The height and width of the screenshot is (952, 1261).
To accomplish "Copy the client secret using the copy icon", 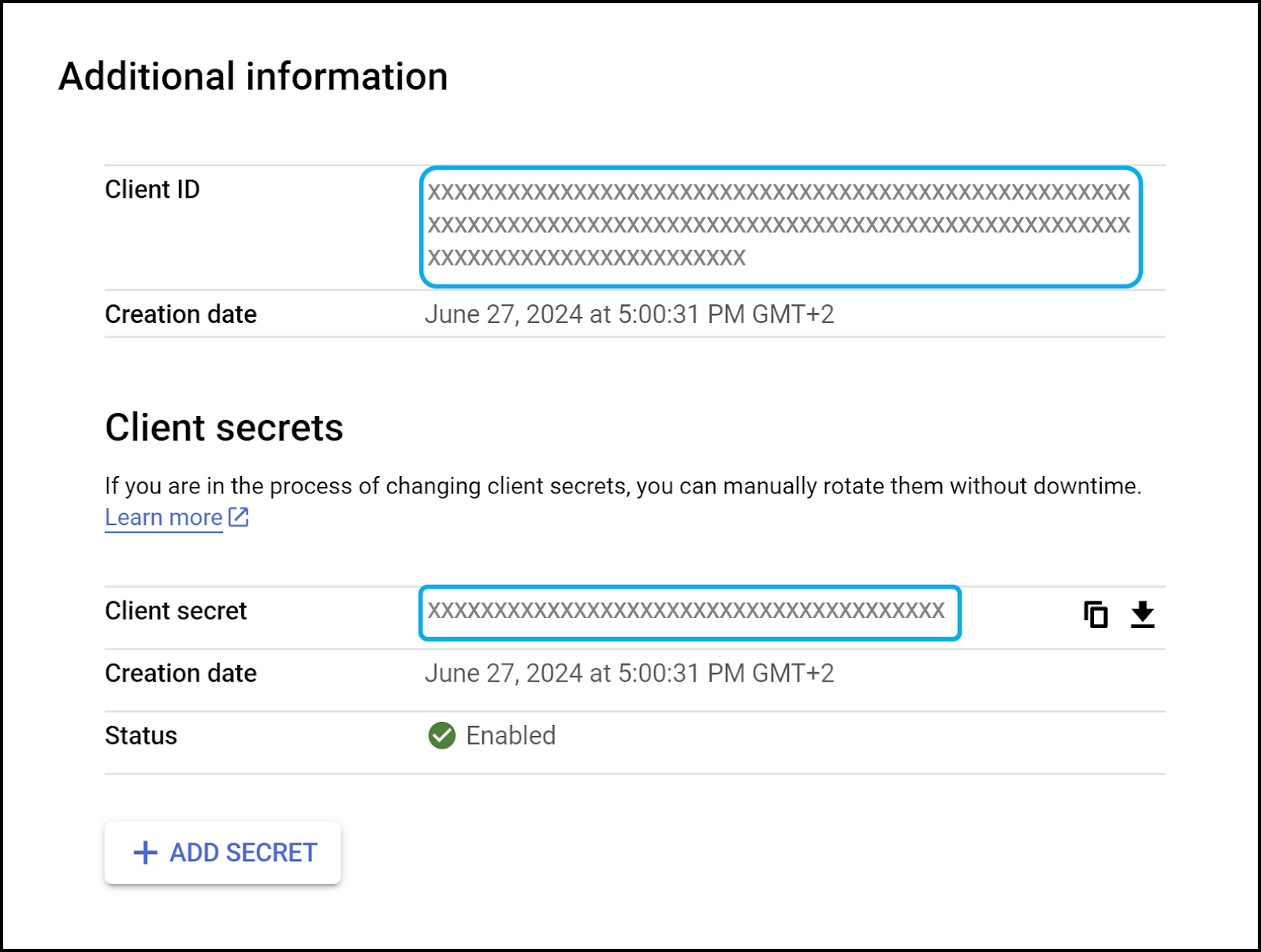I will point(1096,614).
